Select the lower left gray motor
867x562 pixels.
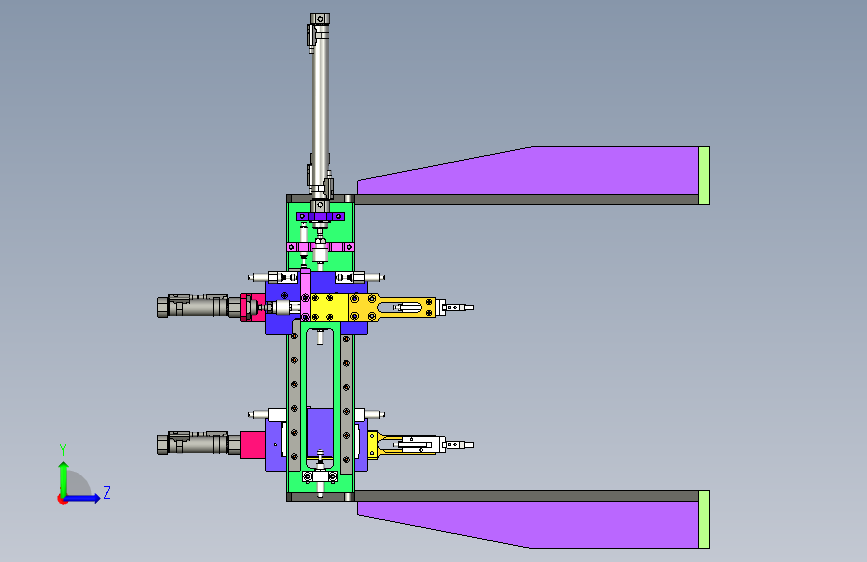click(199, 443)
